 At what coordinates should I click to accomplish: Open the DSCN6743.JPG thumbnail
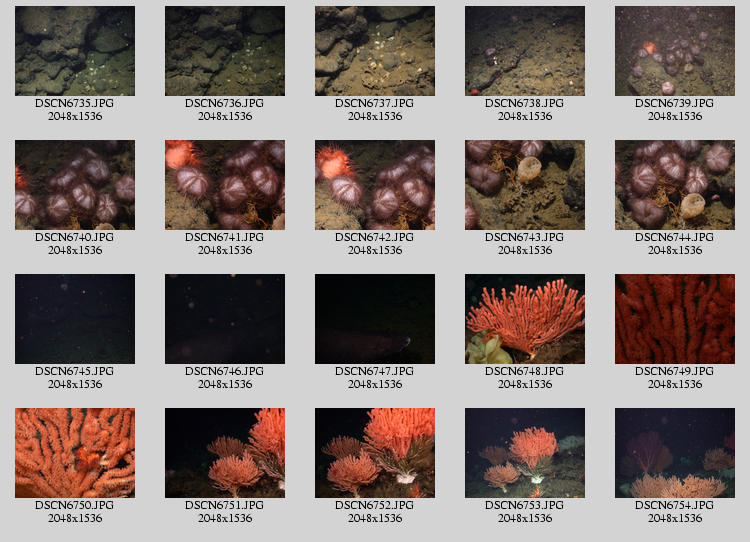point(525,185)
